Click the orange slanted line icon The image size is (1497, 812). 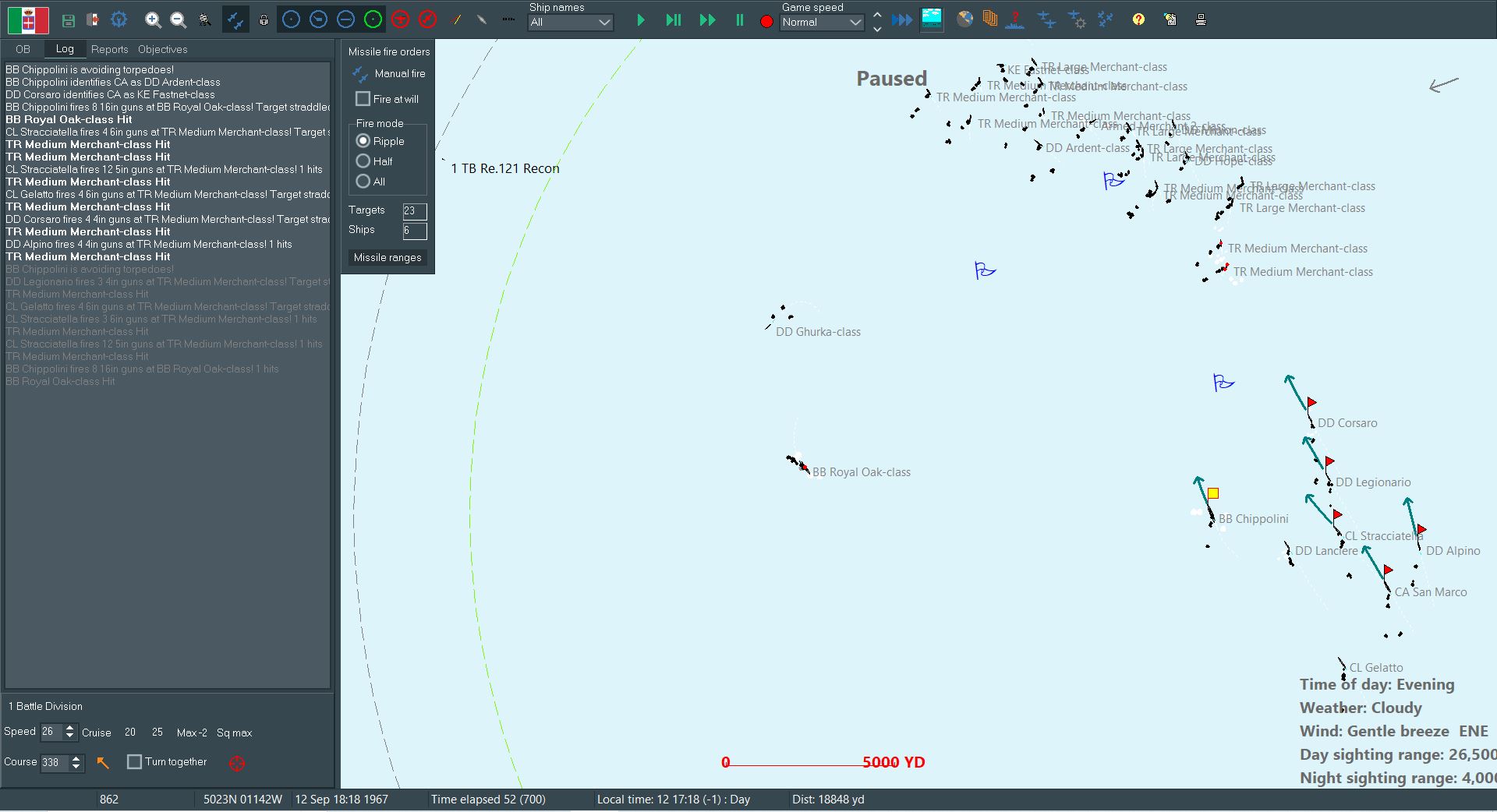456,20
